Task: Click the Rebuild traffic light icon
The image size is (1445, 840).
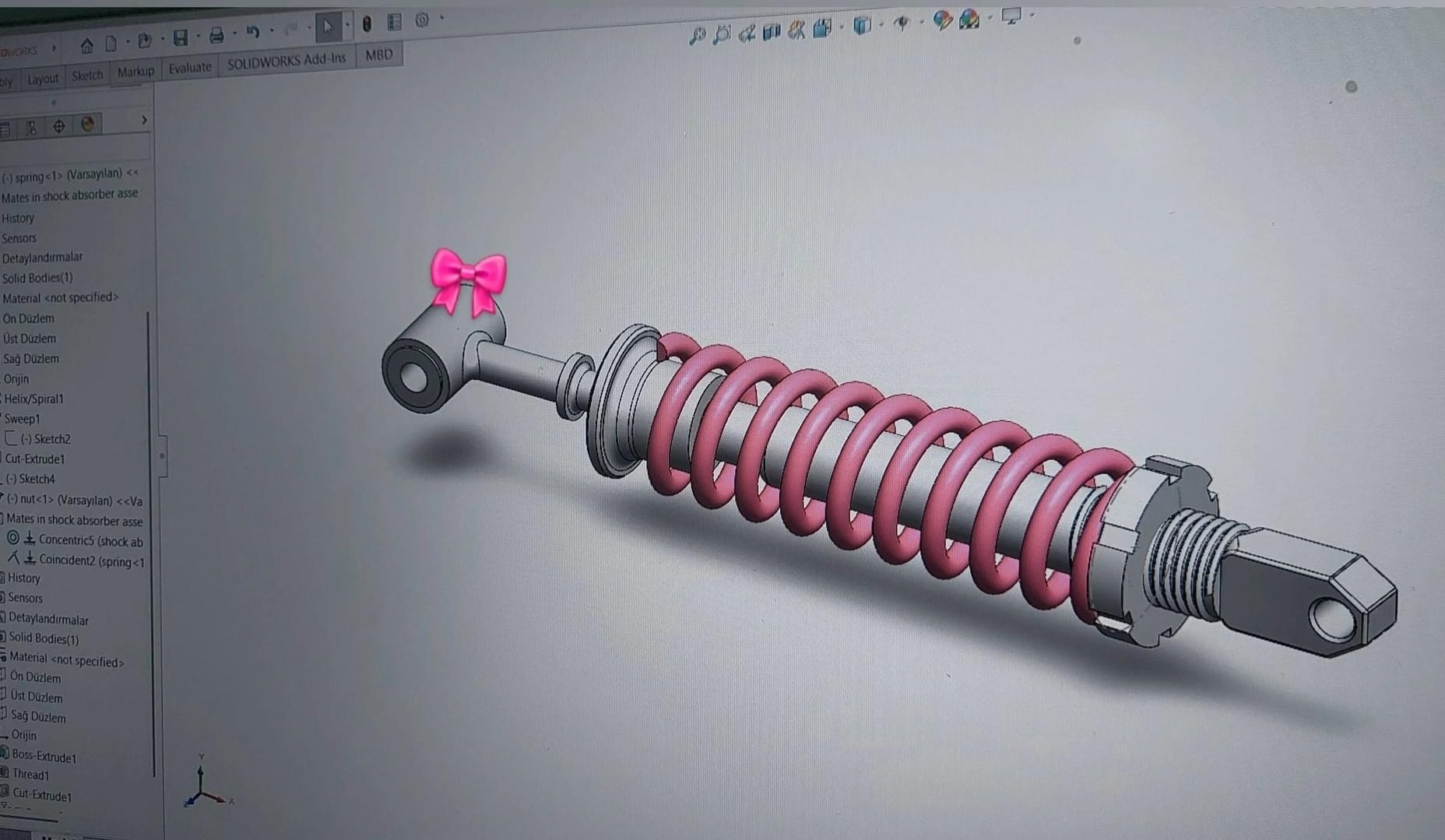Action: (367, 24)
